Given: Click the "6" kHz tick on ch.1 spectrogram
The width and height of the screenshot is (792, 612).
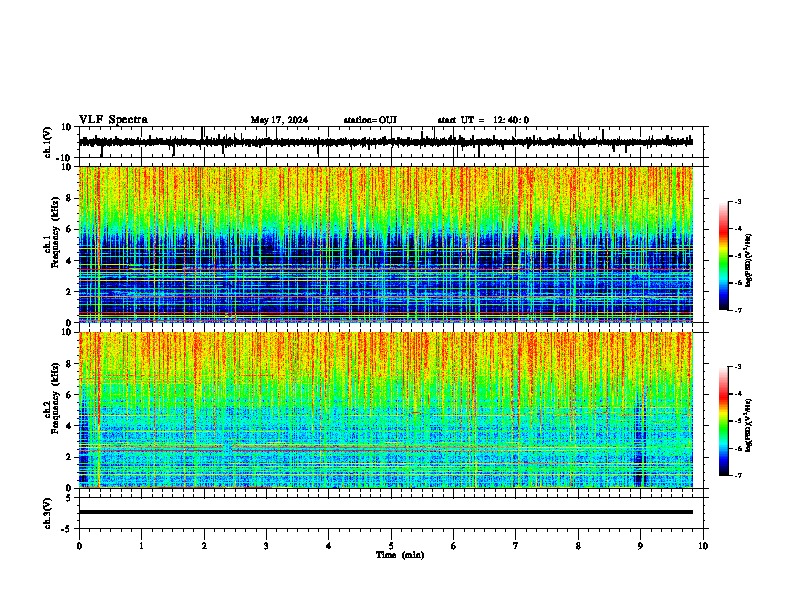Looking at the screenshot, I should (69, 229).
